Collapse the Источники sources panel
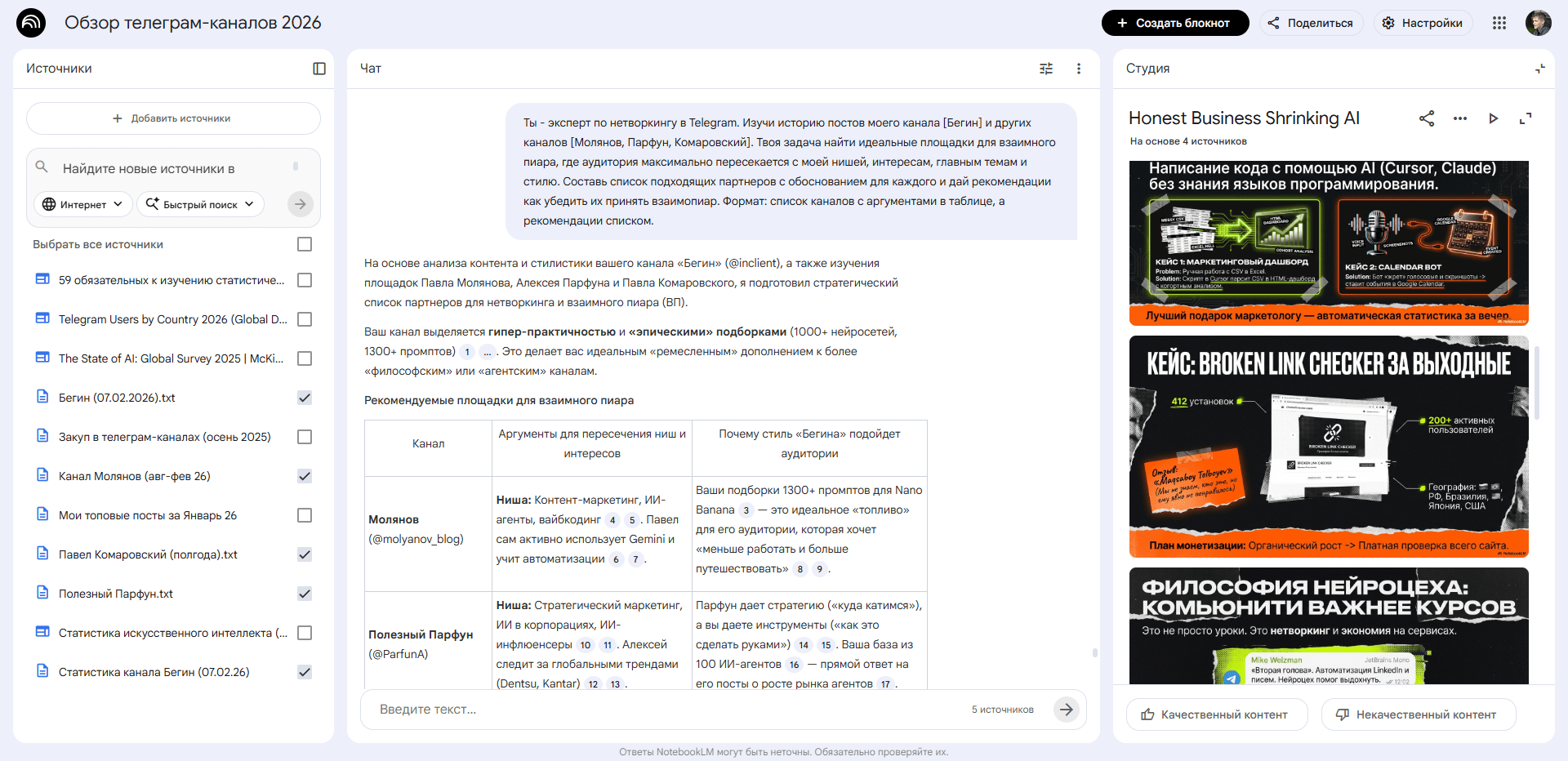 point(318,69)
